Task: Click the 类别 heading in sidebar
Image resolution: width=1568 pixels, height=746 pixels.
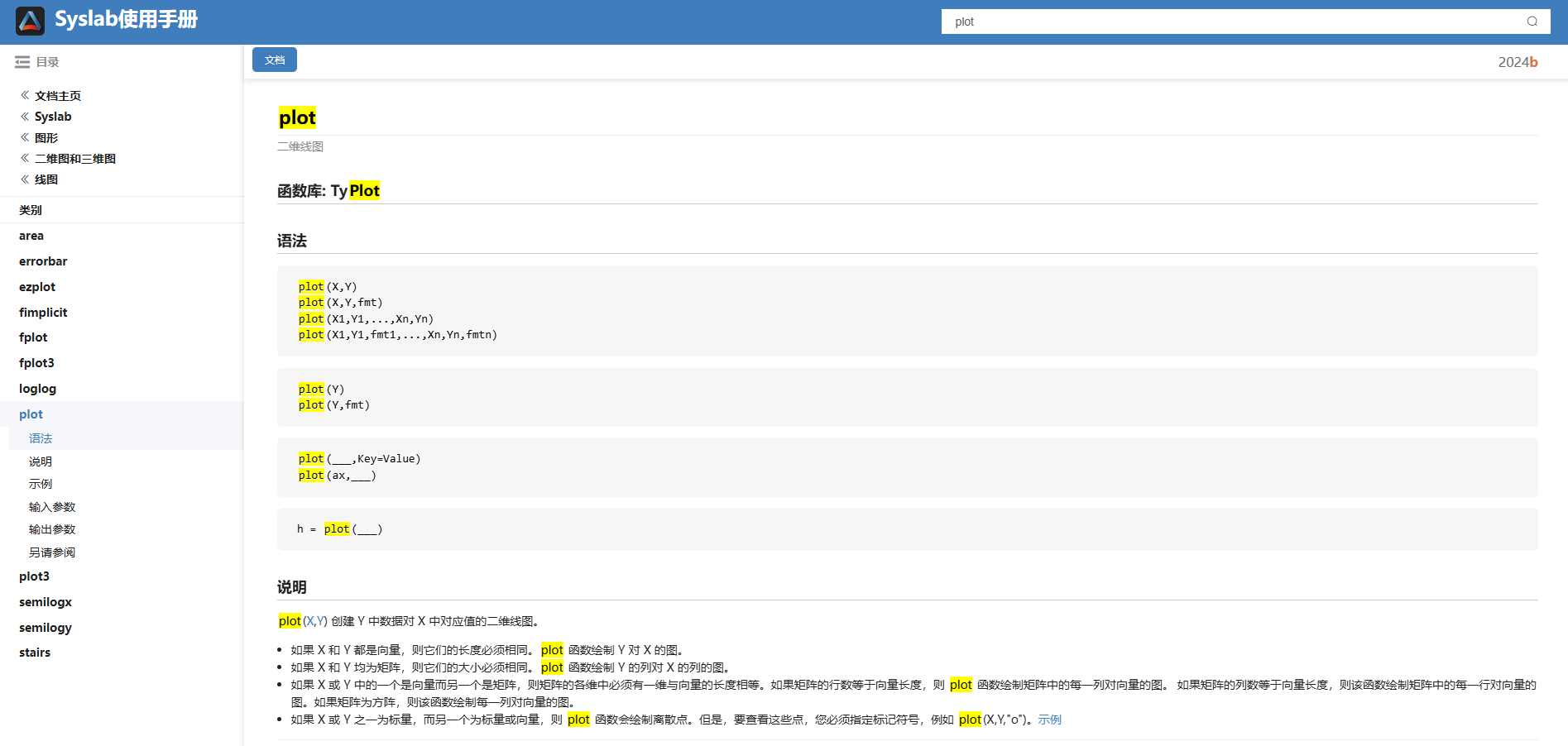Action: click(31, 210)
